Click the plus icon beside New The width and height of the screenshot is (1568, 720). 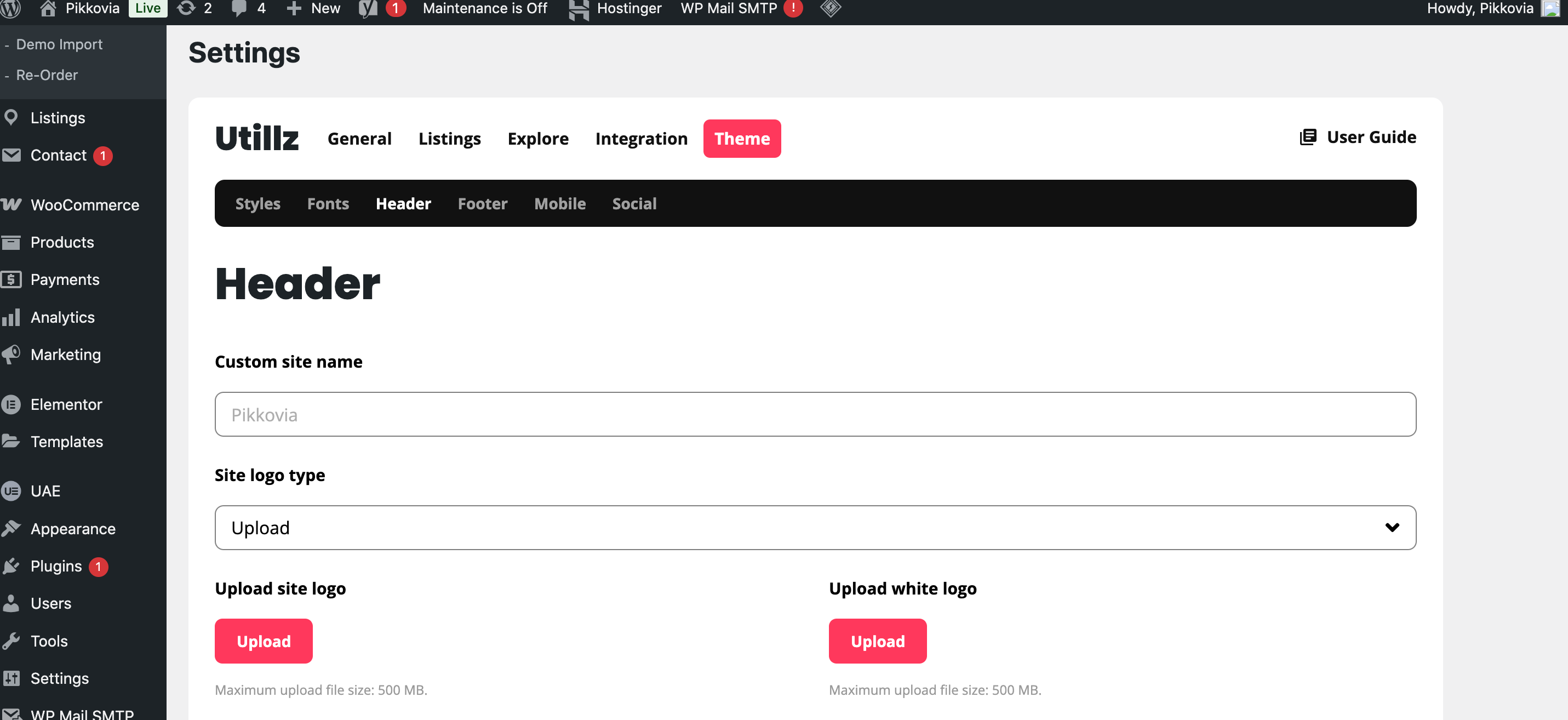tap(294, 9)
